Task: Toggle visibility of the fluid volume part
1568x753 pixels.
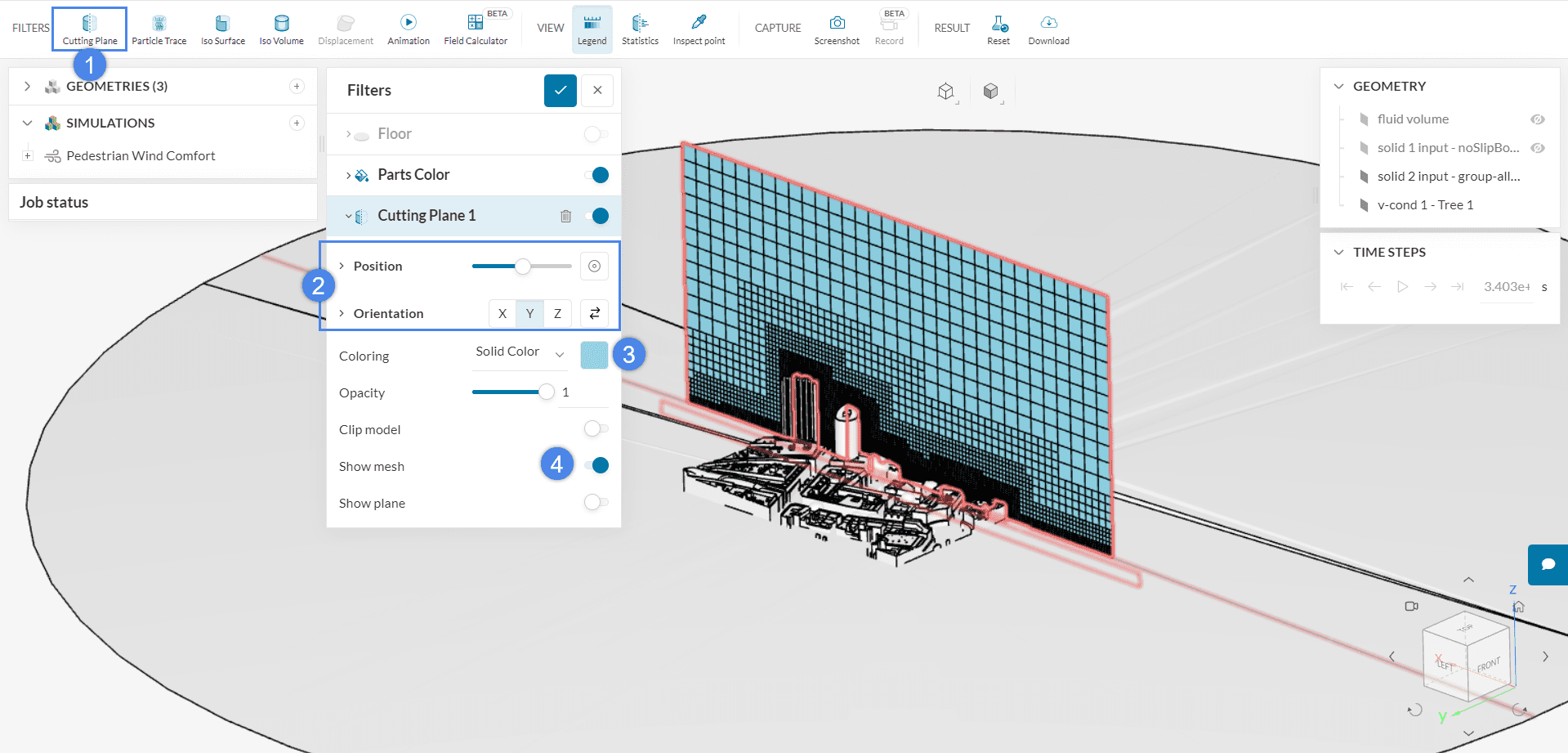Action: click(1537, 119)
